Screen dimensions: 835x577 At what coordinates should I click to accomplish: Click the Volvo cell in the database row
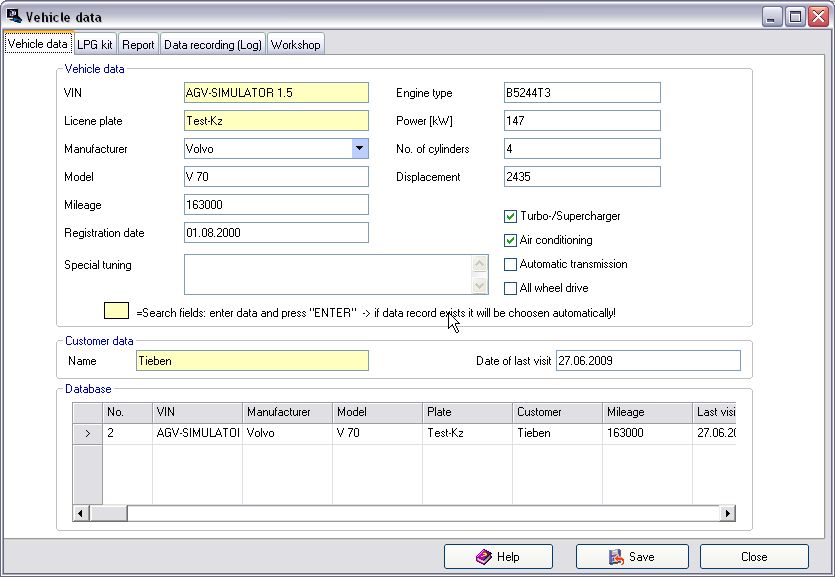point(288,434)
